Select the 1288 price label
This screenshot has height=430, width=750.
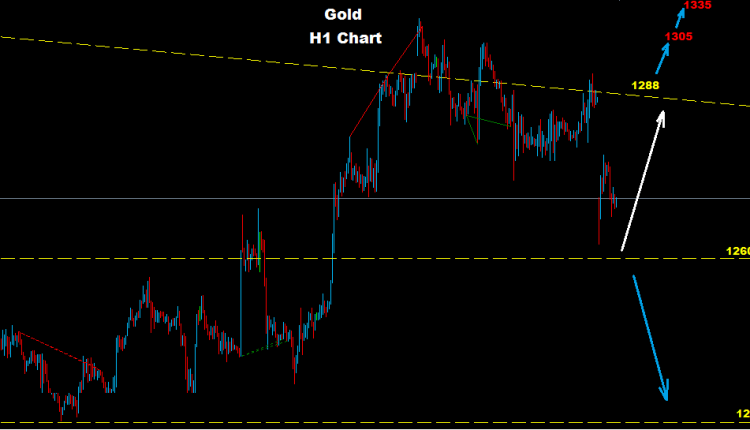pos(645,85)
